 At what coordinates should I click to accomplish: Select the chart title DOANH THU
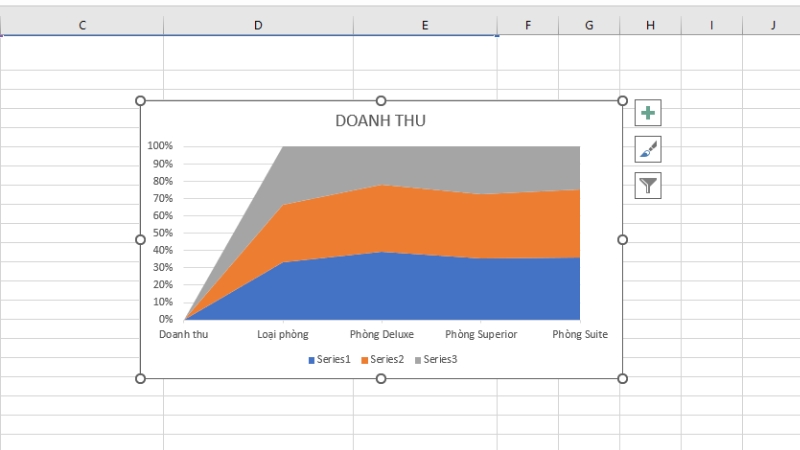pyautogui.click(x=380, y=121)
